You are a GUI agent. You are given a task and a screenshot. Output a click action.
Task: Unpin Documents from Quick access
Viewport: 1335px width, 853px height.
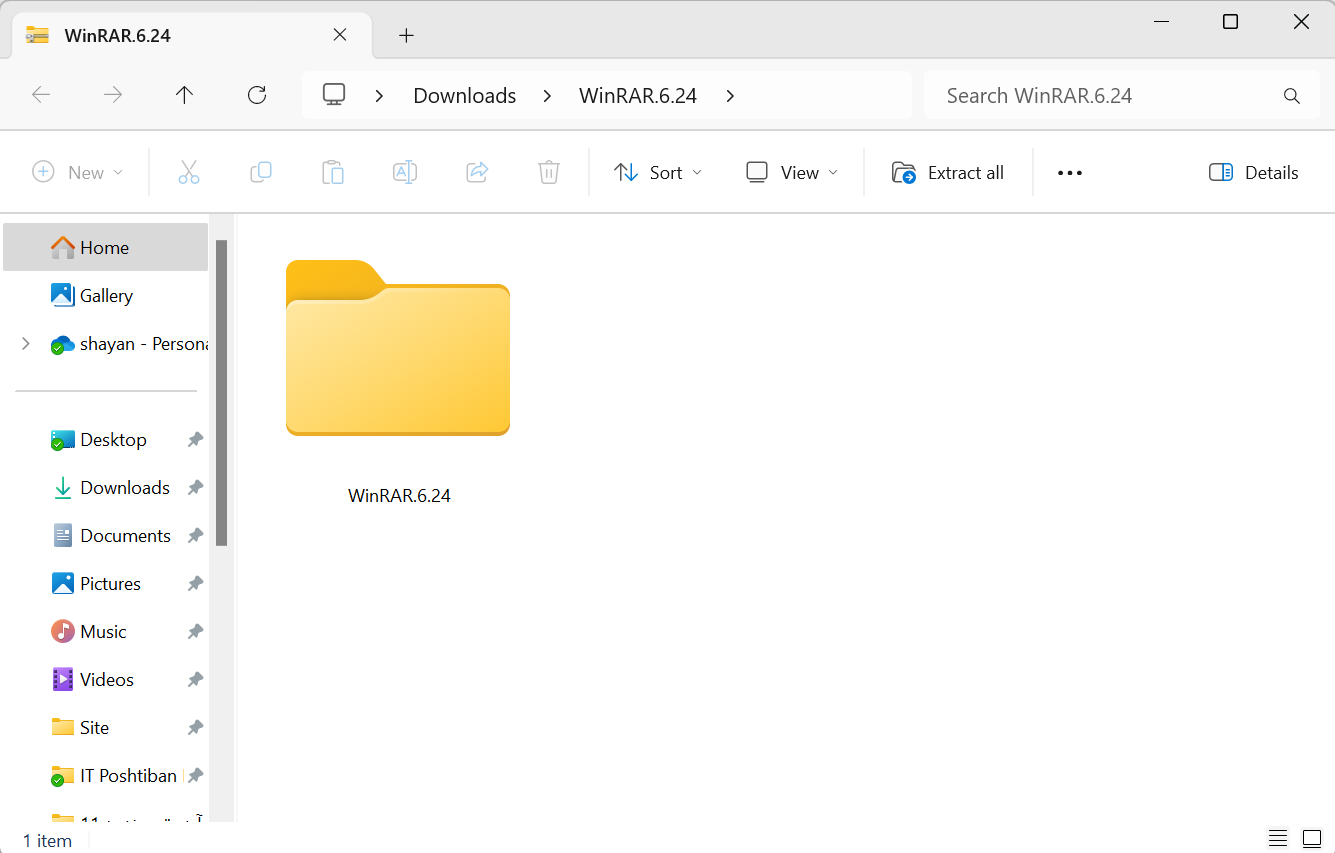[x=196, y=536]
